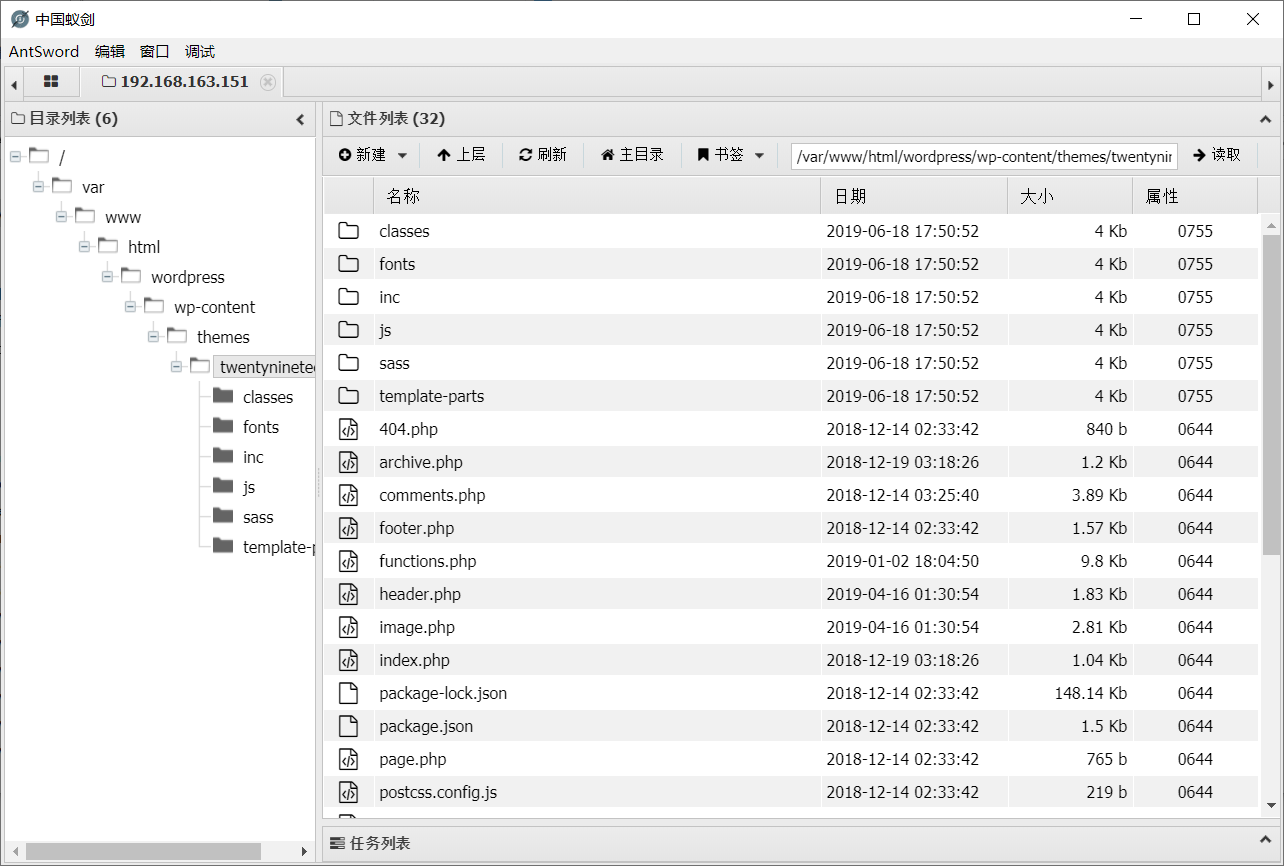Collapse the themes tree node
The height and width of the screenshot is (866, 1284).
[x=154, y=337]
